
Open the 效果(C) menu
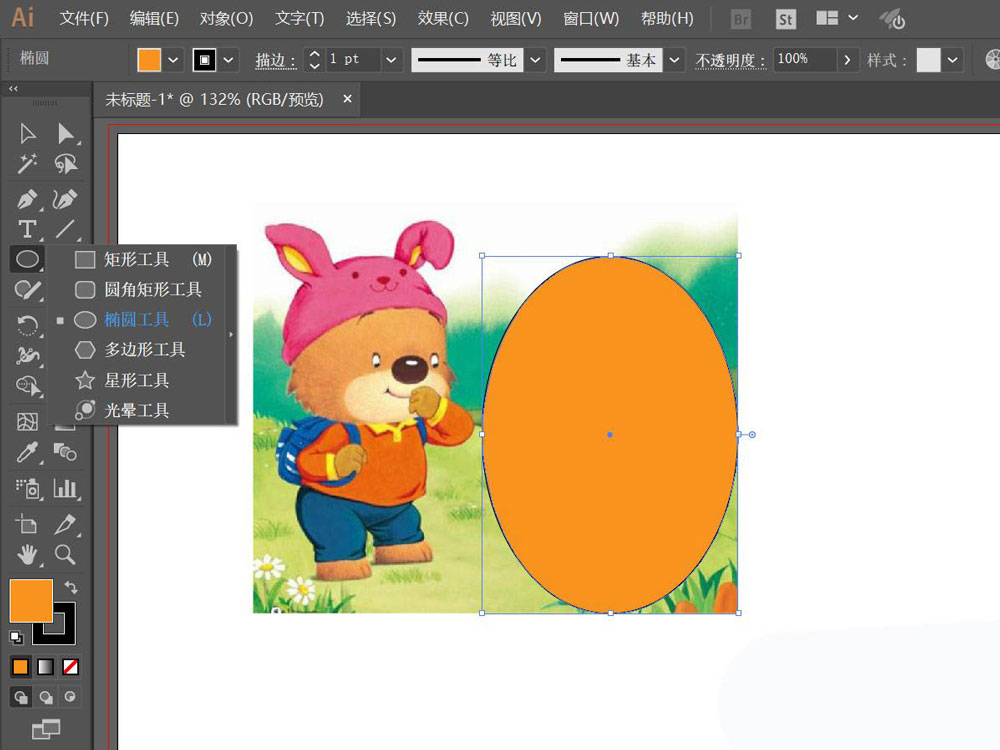coord(443,18)
